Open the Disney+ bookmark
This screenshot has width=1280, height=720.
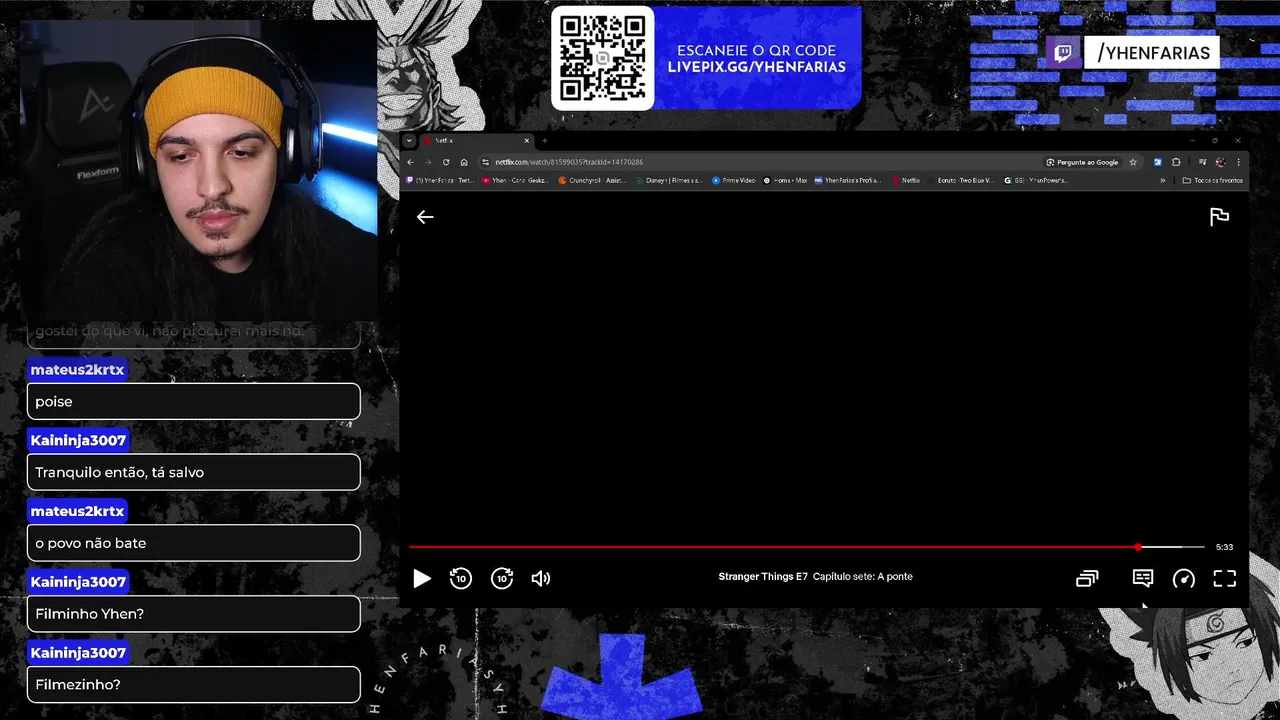click(x=669, y=181)
